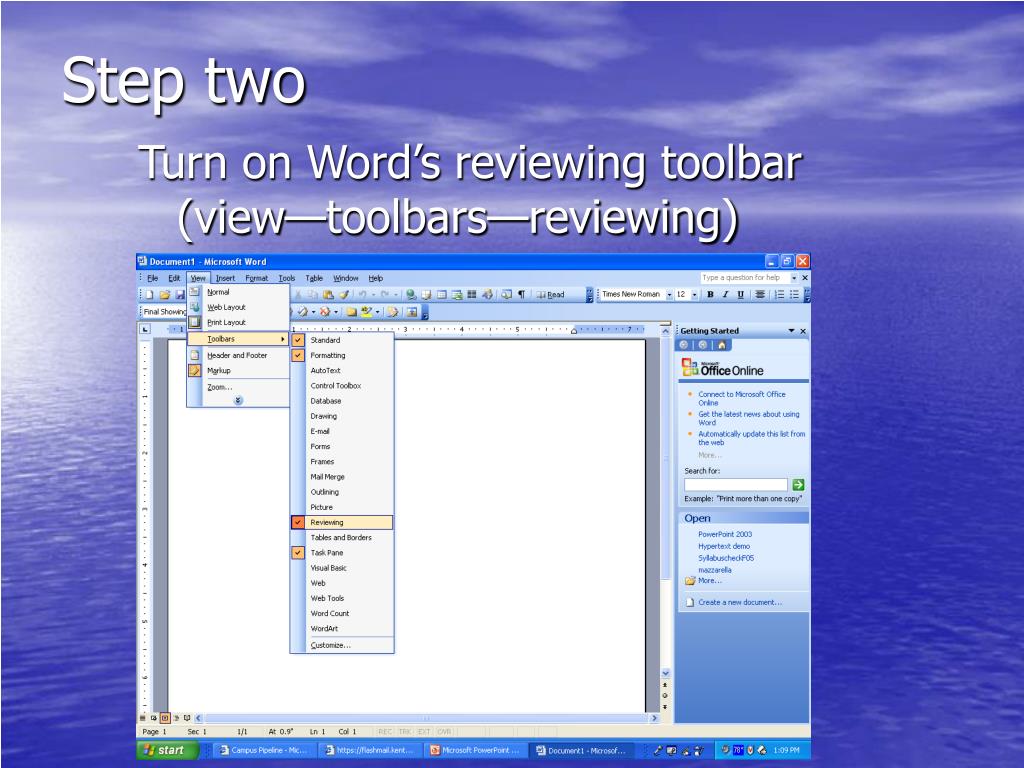Open PowerPoint 2003 recent file link
The image size is (1024, 768).
pyautogui.click(x=725, y=534)
